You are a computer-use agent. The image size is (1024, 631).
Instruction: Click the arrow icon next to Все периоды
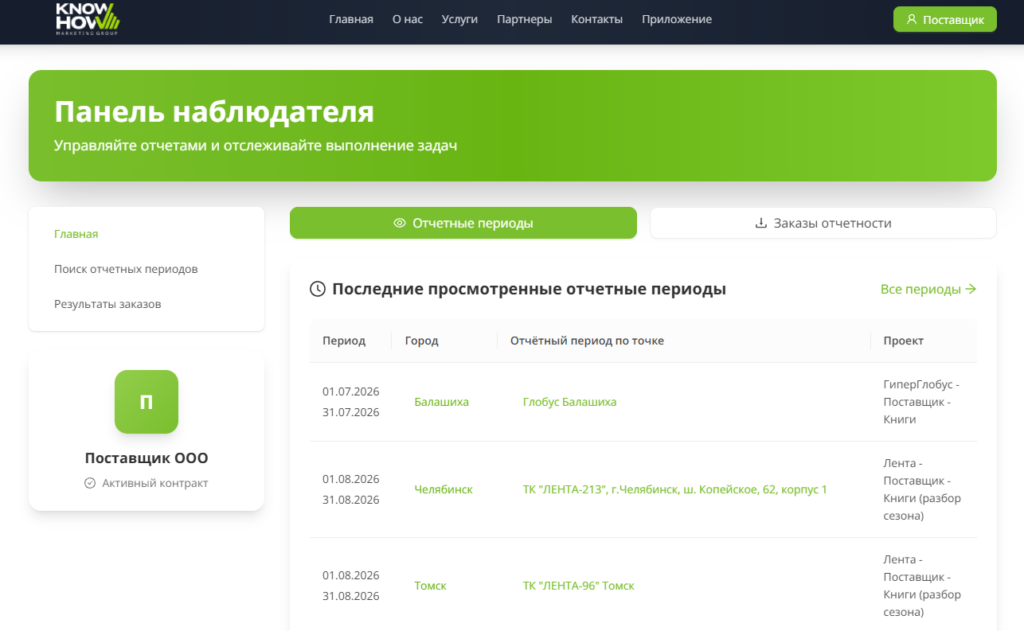coord(971,289)
